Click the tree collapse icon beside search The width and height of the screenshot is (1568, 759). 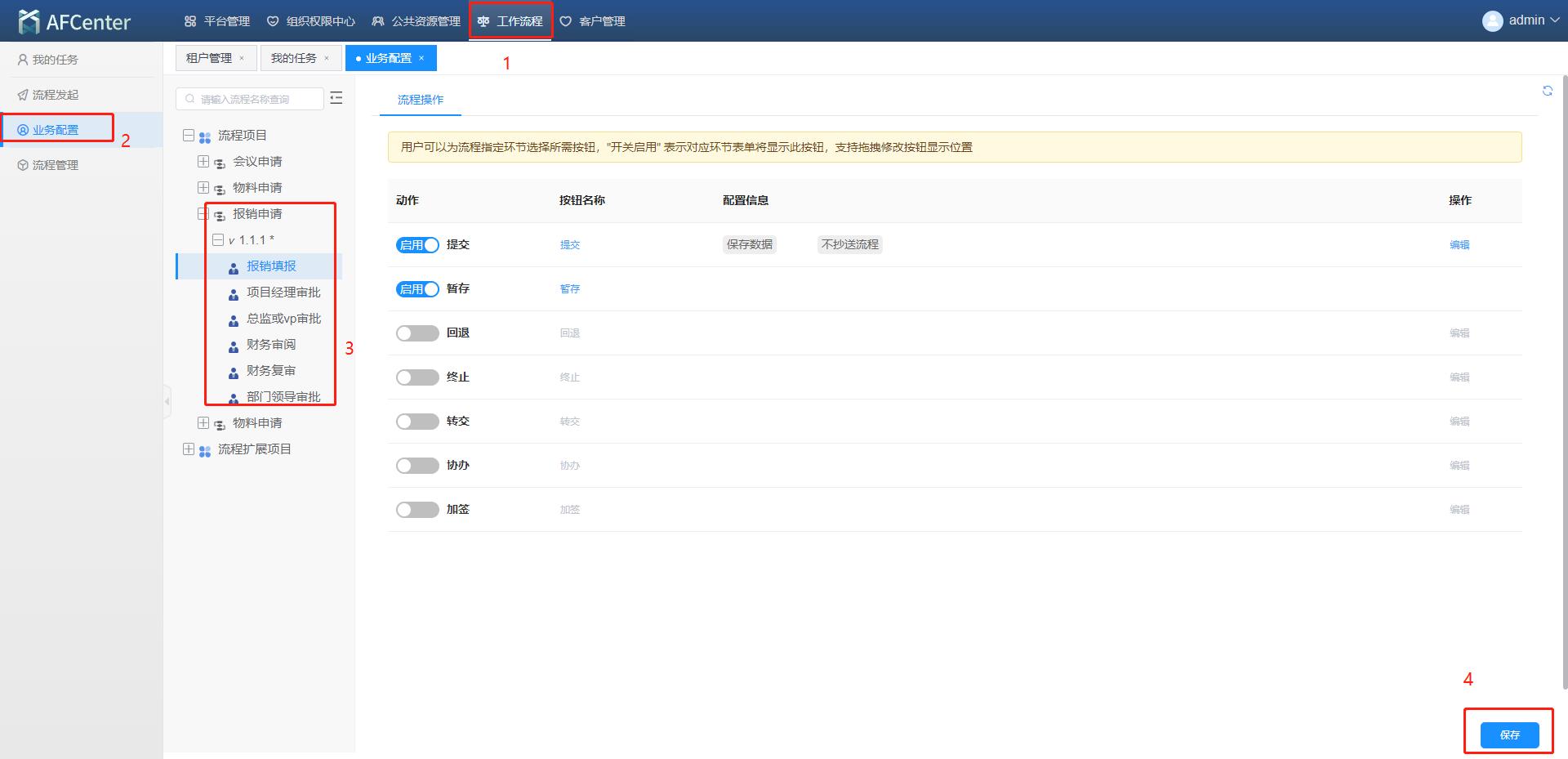click(x=336, y=99)
